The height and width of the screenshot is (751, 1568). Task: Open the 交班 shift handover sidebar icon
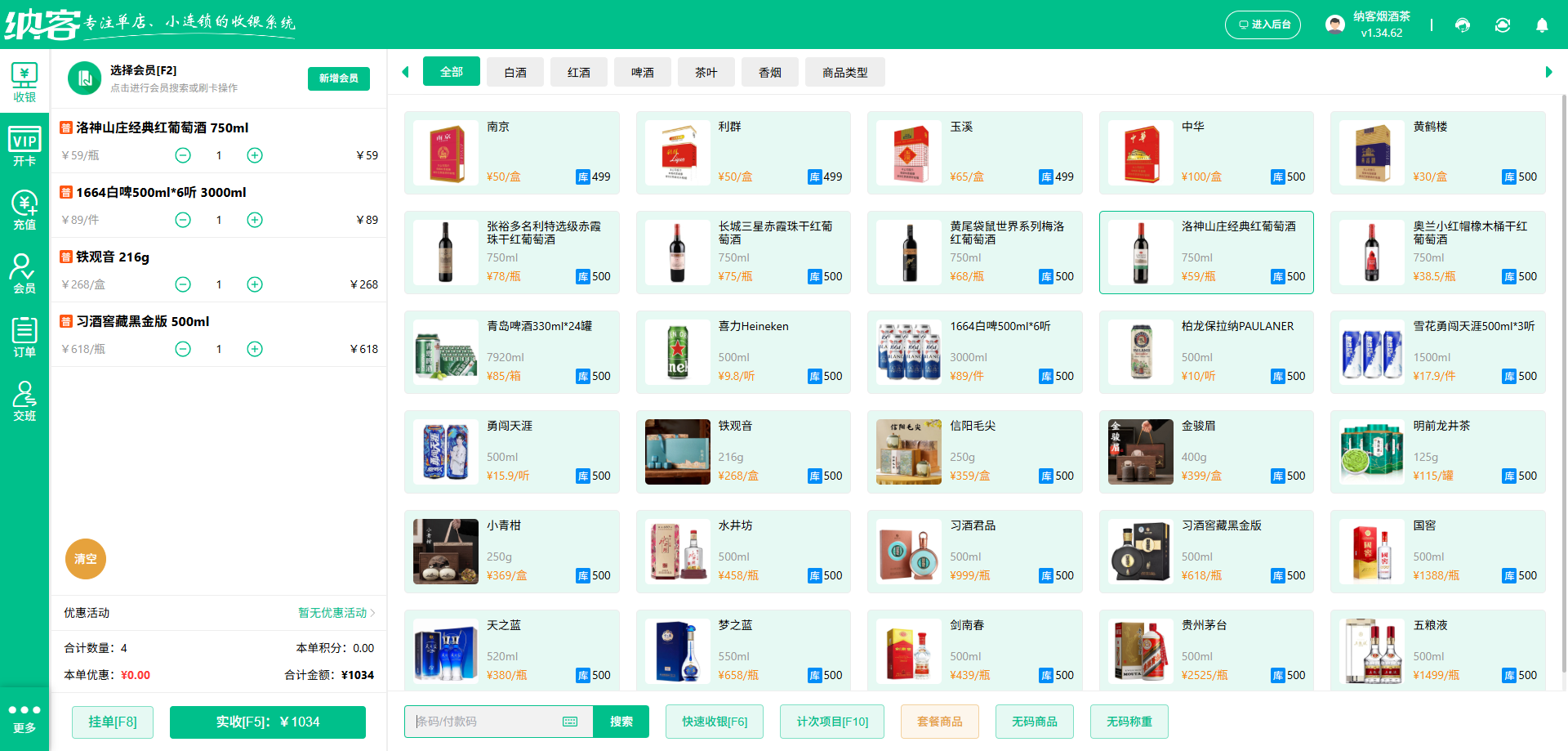pos(24,400)
